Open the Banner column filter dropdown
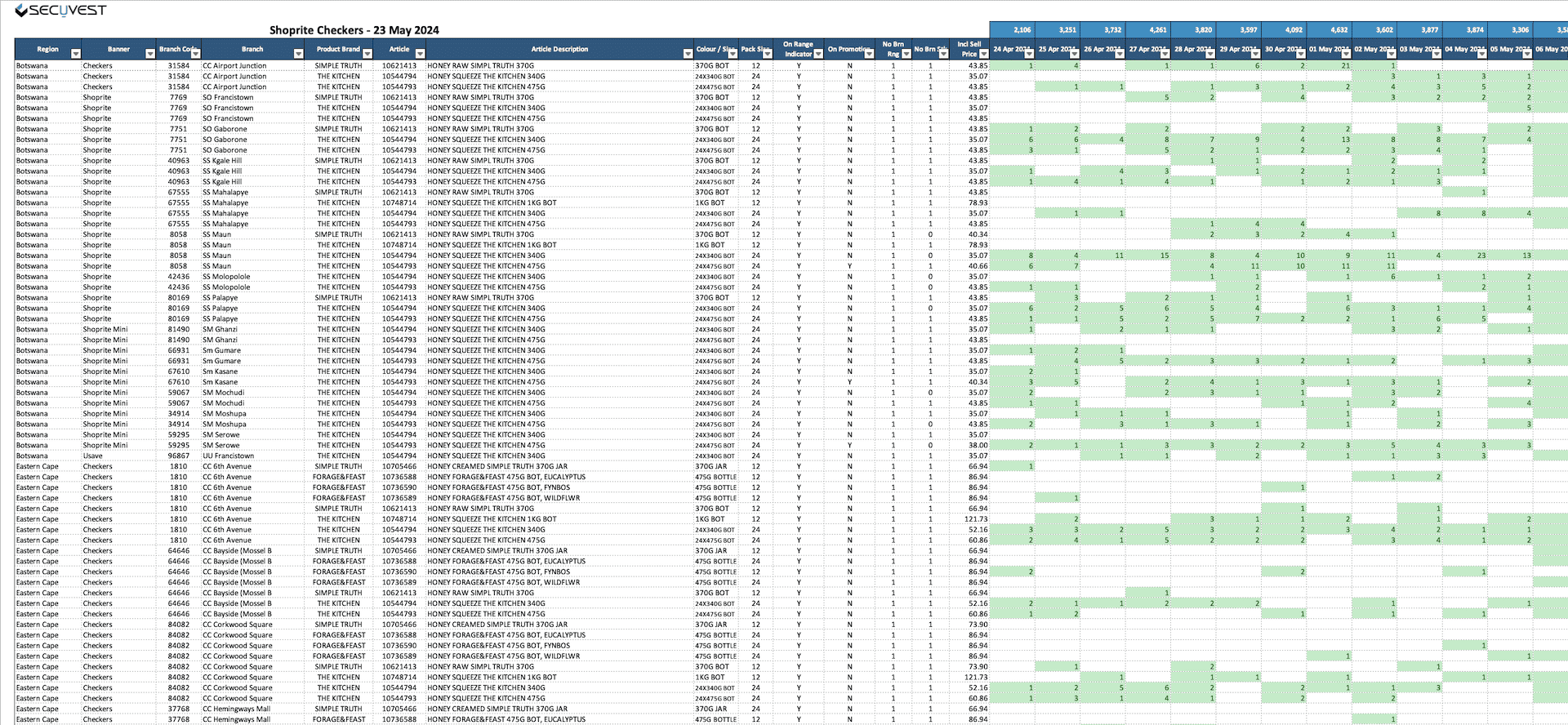 coord(150,54)
